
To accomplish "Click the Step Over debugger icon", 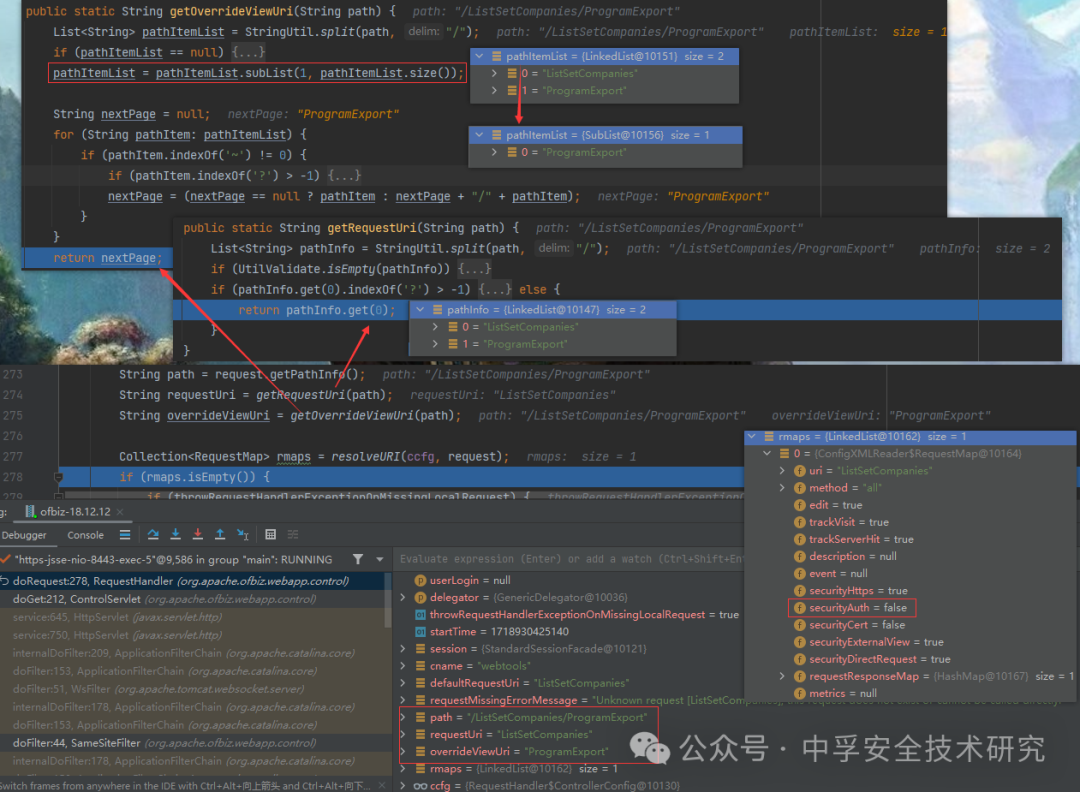I will point(153,534).
